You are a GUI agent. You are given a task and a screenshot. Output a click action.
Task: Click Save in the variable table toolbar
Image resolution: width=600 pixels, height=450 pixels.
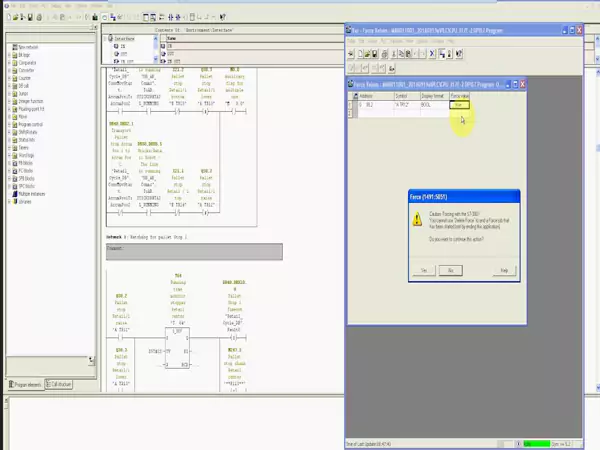[375, 54]
